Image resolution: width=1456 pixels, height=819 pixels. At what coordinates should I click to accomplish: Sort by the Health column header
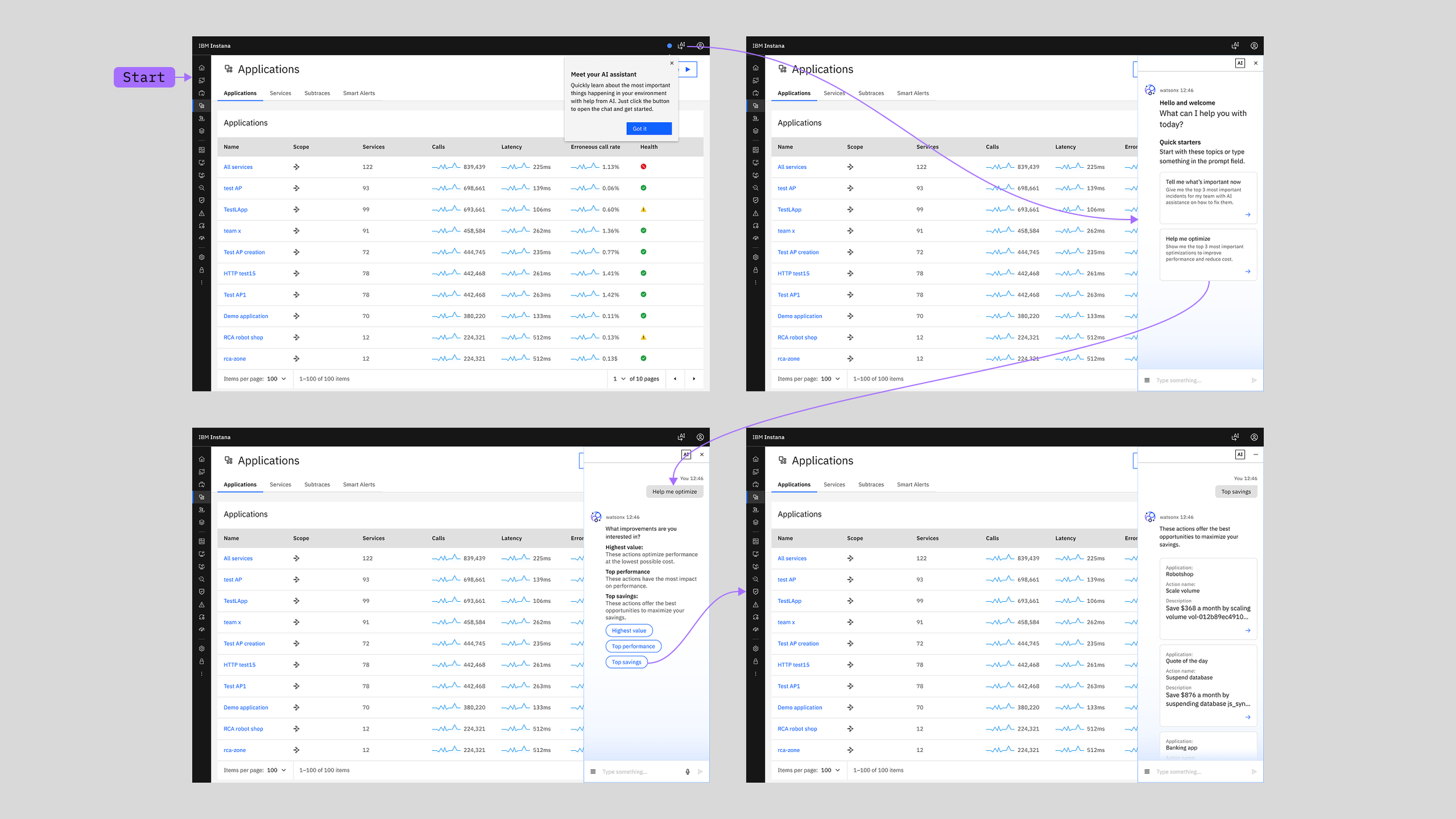tap(649, 147)
